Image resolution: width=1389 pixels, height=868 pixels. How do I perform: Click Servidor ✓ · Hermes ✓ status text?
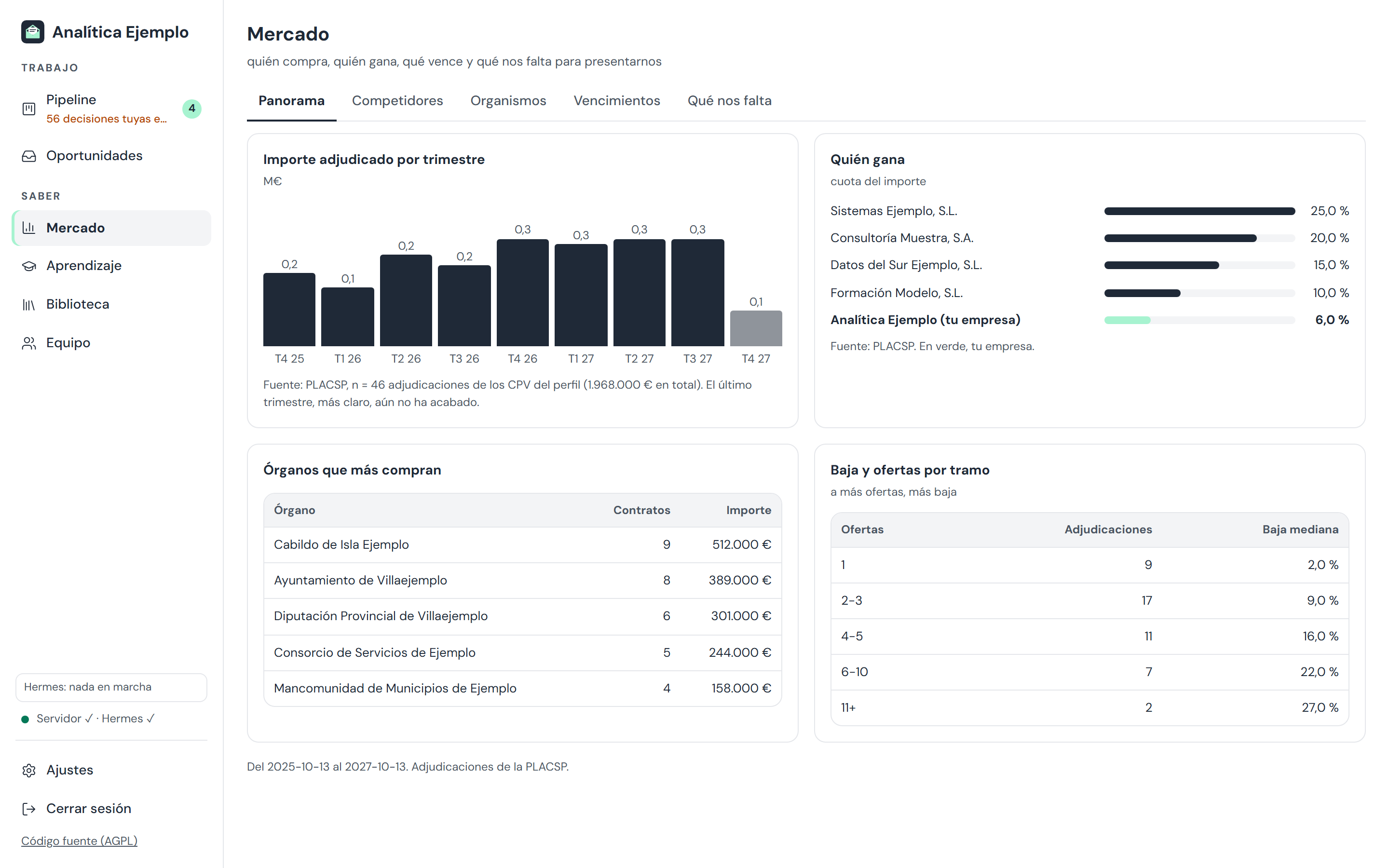(x=96, y=719)
